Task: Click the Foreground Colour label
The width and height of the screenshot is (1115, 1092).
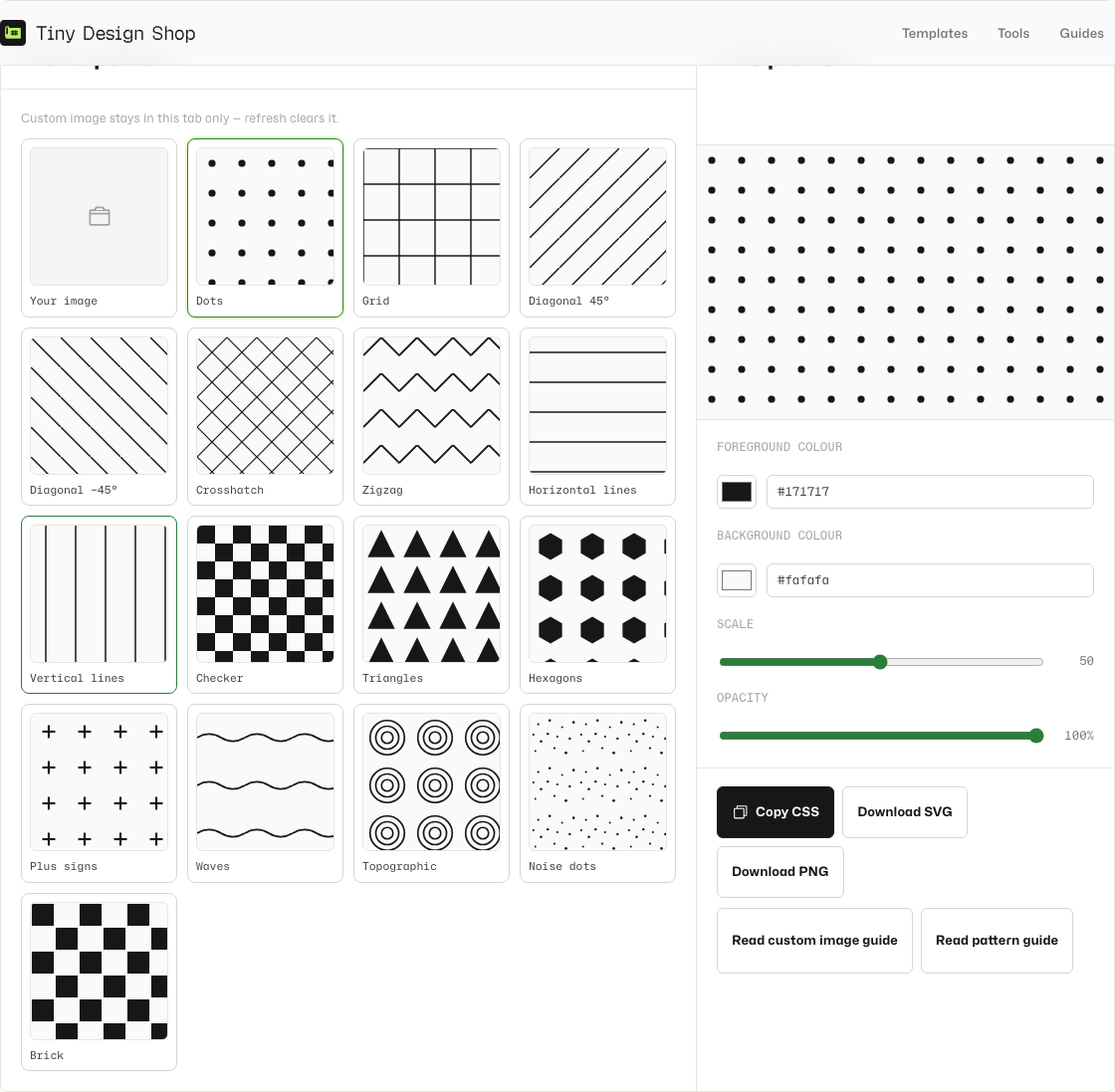Action: [x=780, y=447]
